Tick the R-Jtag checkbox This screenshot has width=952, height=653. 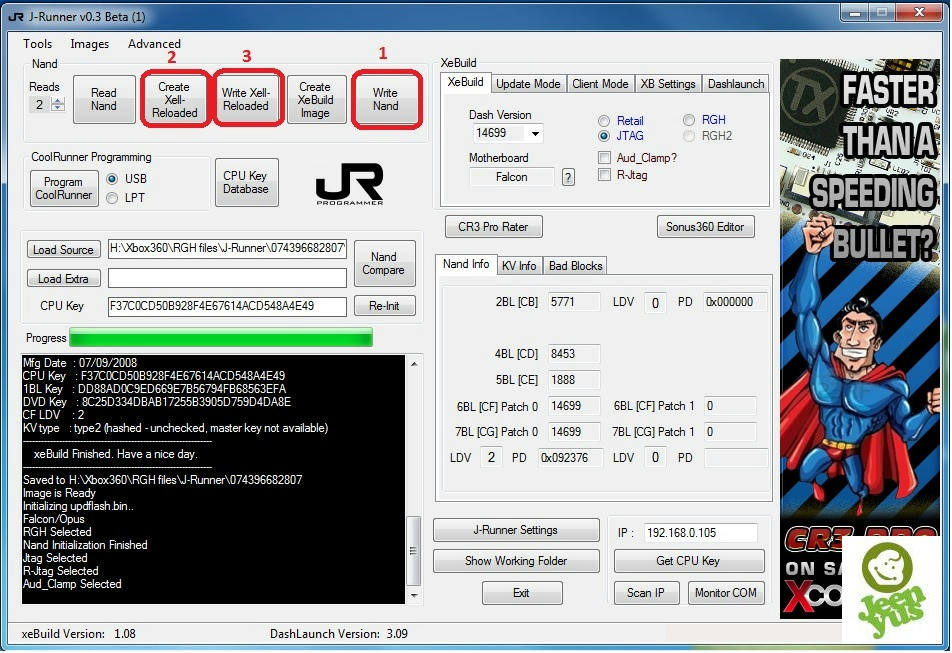click(x=604, y=175)
